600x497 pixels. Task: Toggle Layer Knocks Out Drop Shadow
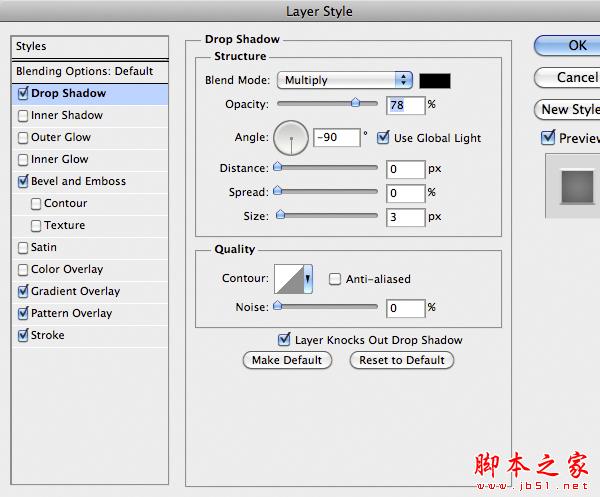coord(284,340)
